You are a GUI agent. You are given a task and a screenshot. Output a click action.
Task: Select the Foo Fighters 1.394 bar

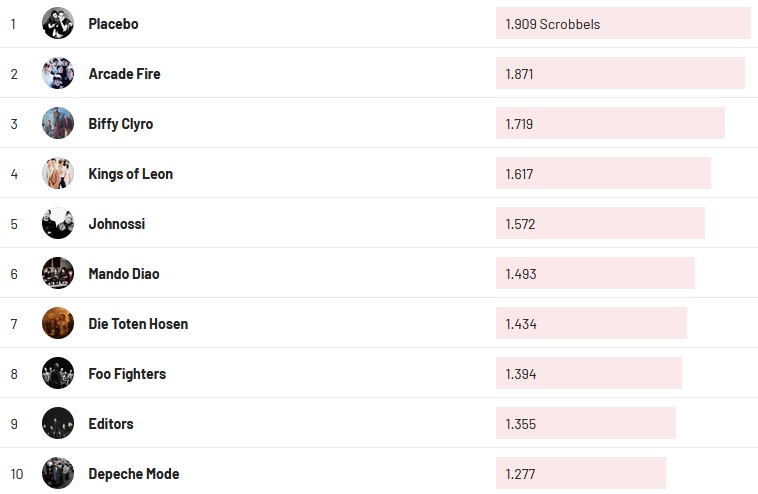point(588,373)
